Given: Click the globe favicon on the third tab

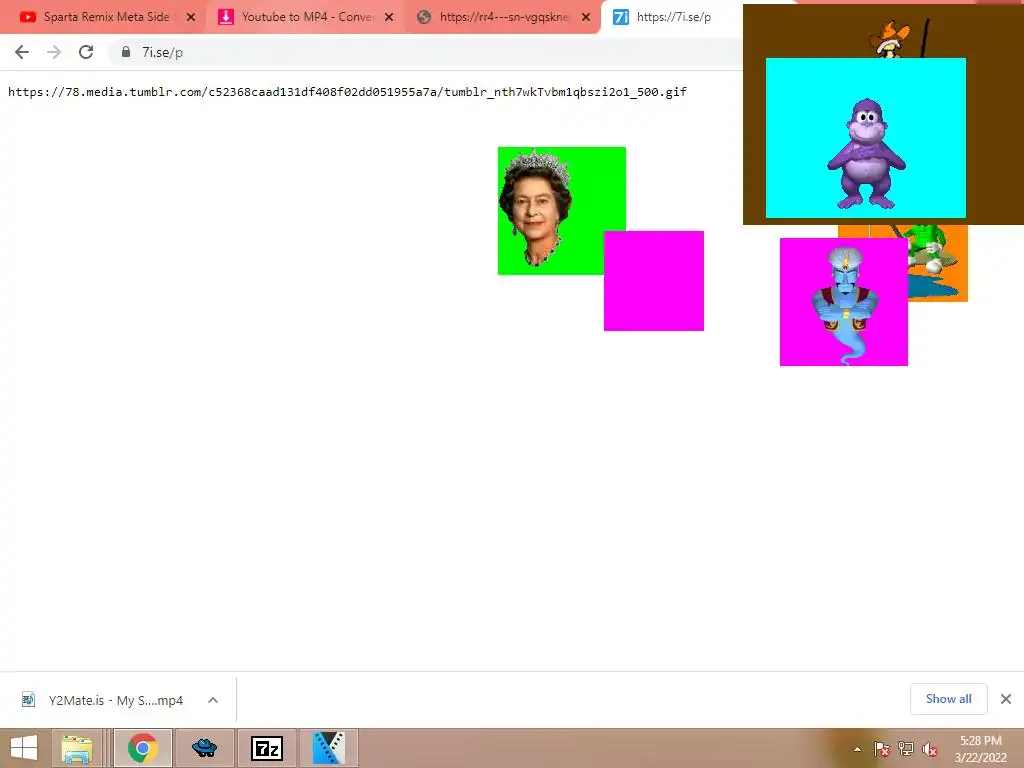Looking at the screenshot, I should pyautogui.click(x=424, y=17).
